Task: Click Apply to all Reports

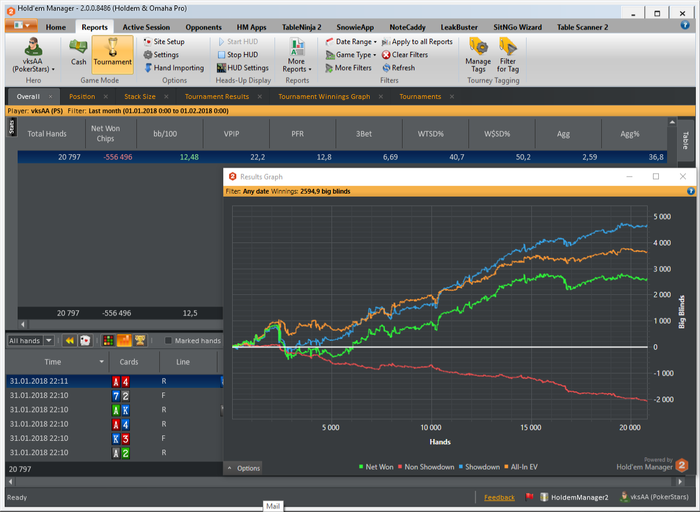Action: coord(417,42)
